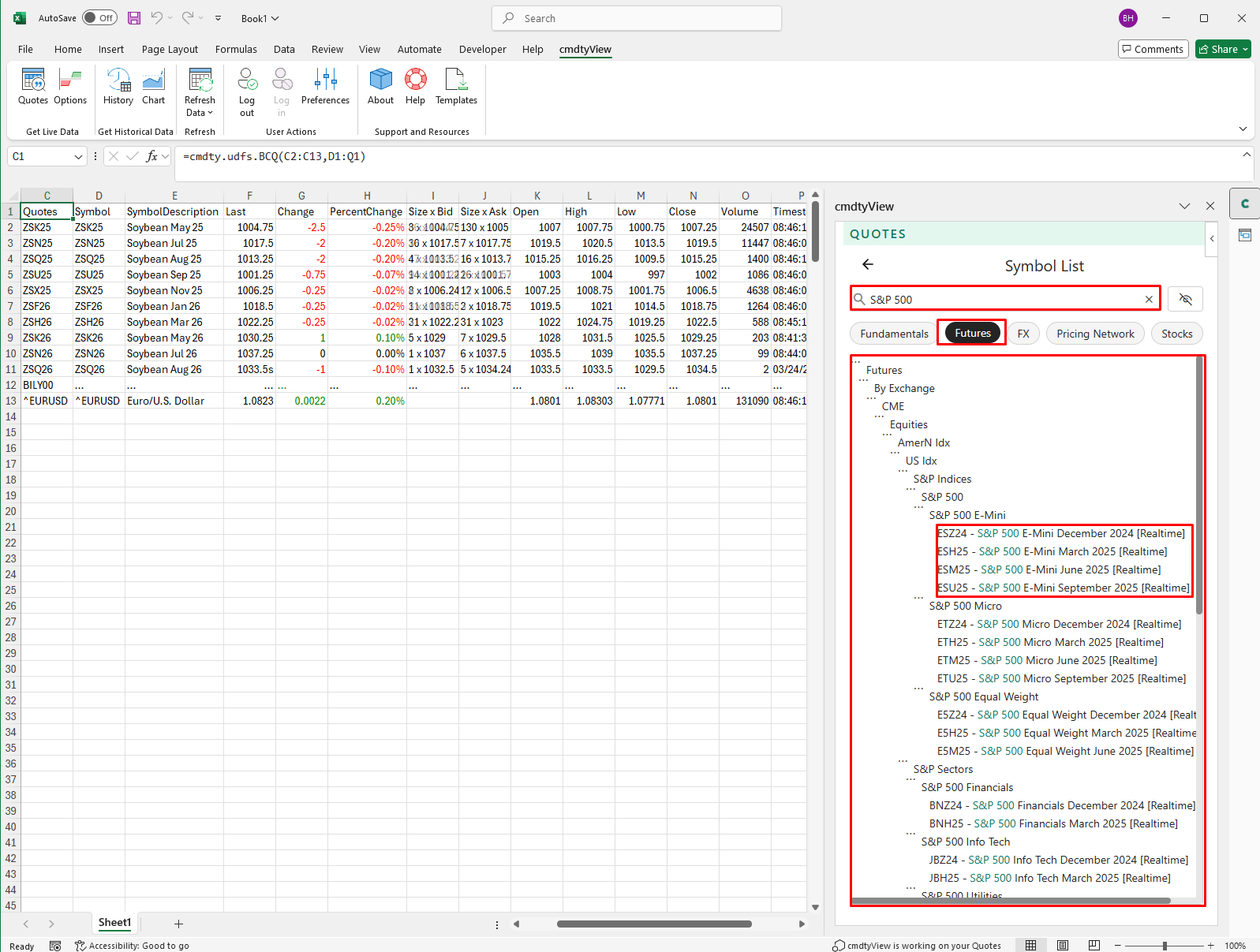Switch to Page Break Preview in status bar
Screen dimensions: 1260x952
1094,945
